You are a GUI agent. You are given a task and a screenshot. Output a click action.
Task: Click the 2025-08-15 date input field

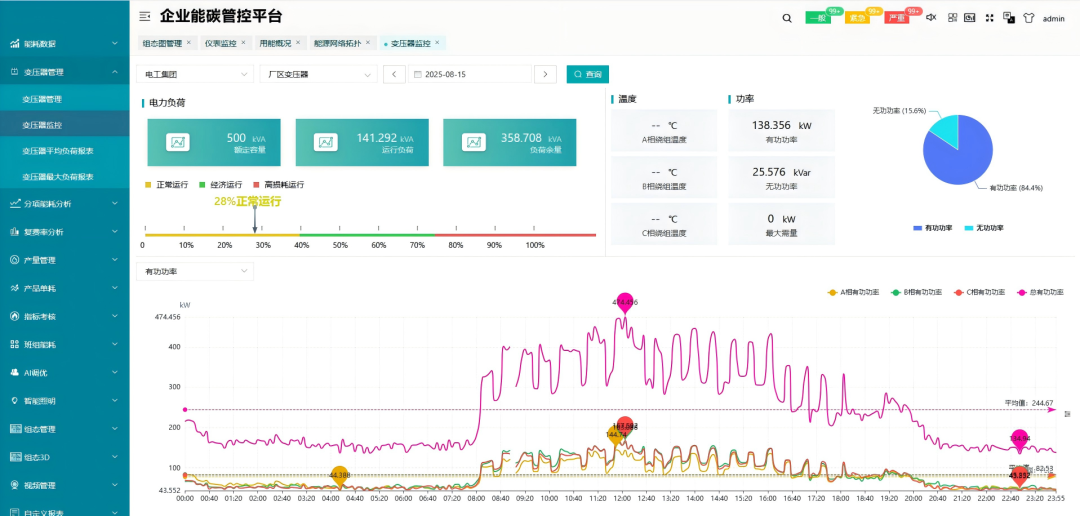point(468,74)
